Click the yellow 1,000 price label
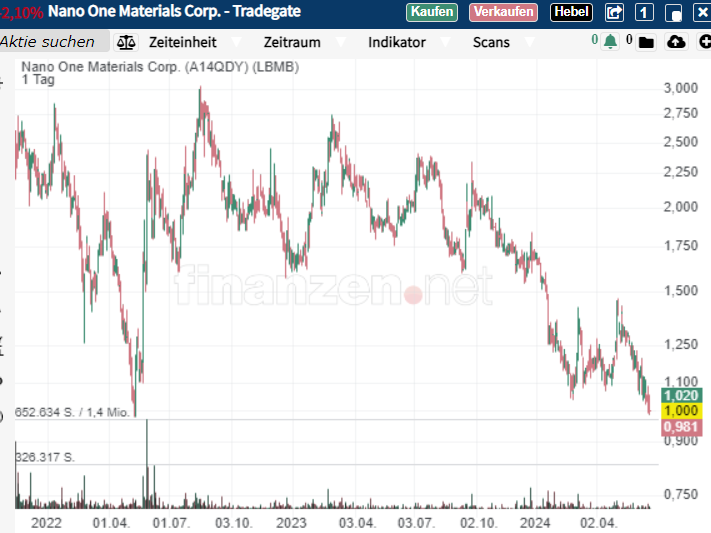Viewport: 711px width, 533px height. click(682, 411)
